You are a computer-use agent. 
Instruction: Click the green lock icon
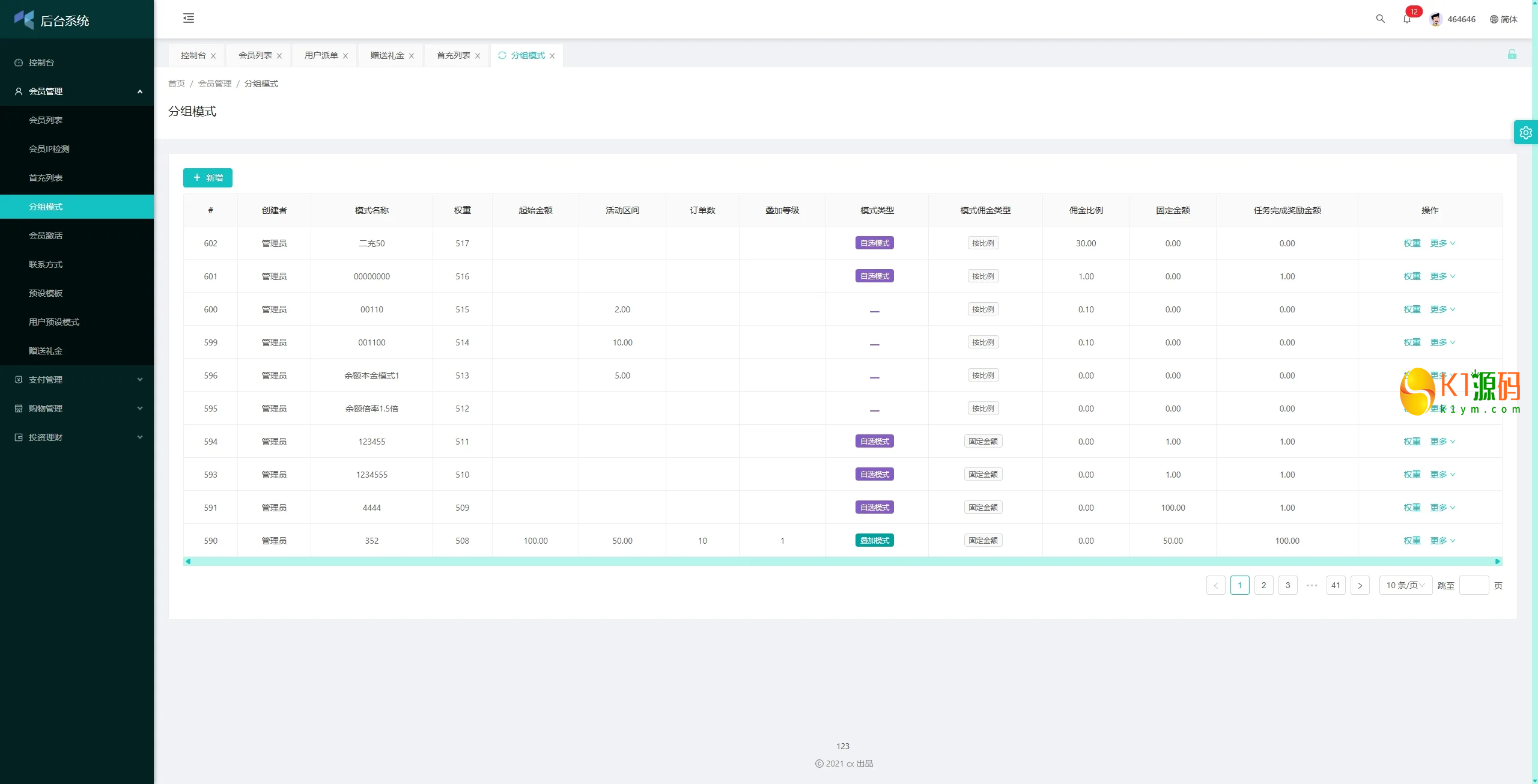tap(1512, 55)
